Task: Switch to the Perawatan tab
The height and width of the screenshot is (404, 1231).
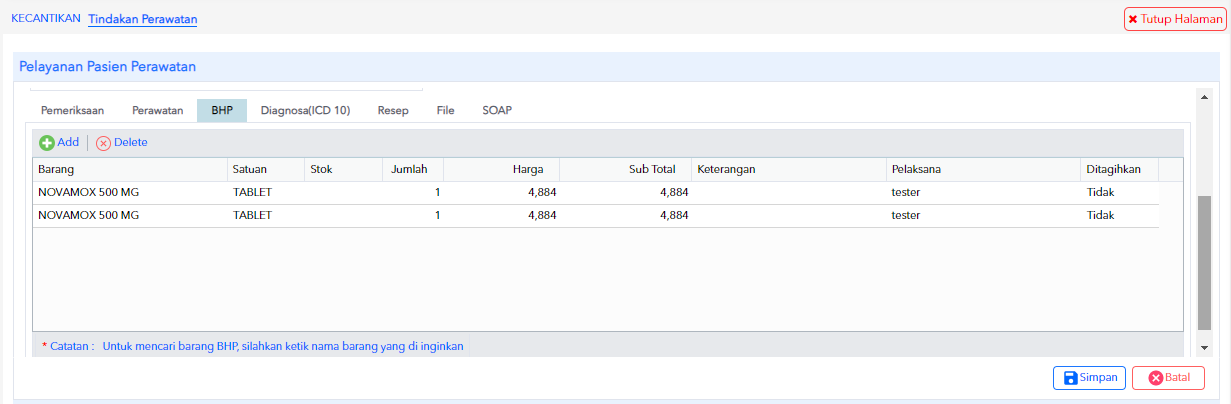Action: point(158,111)
